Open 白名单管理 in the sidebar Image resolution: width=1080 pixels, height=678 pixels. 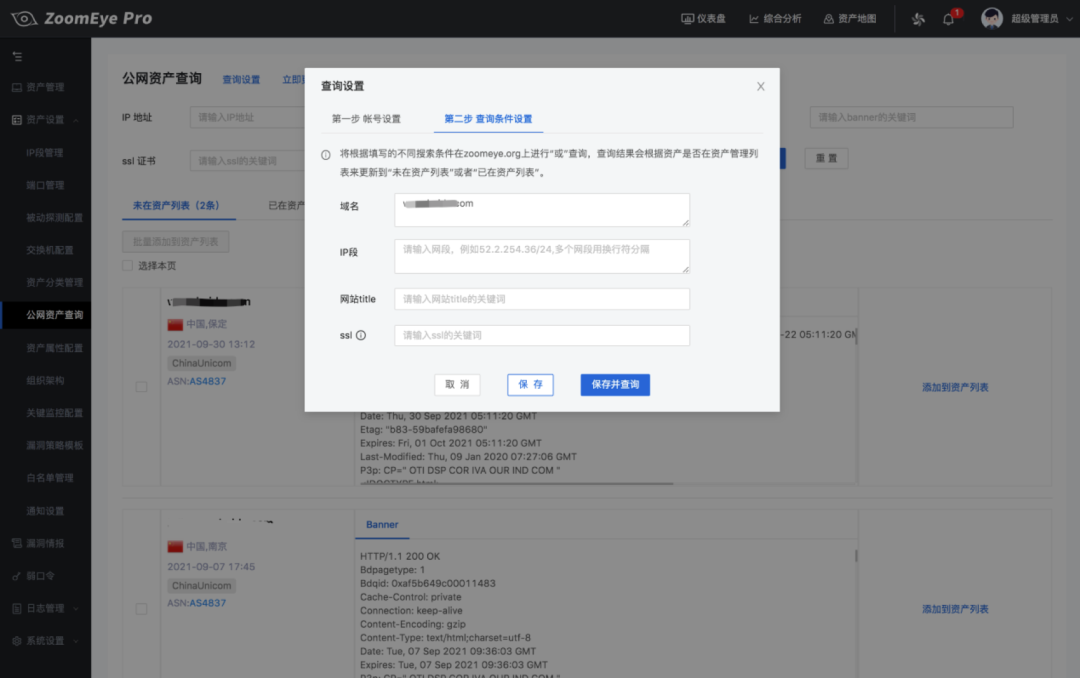coord(50,477)
